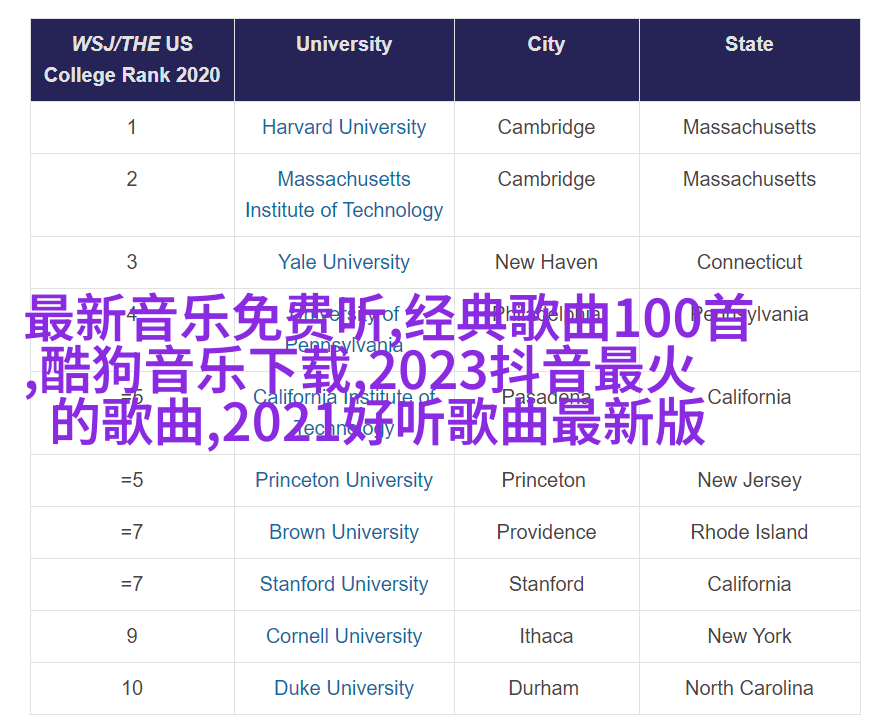Click rank '10' in the Duke row
The height and width of the screenshot is (726, 878).
click(x=132, y=688)
